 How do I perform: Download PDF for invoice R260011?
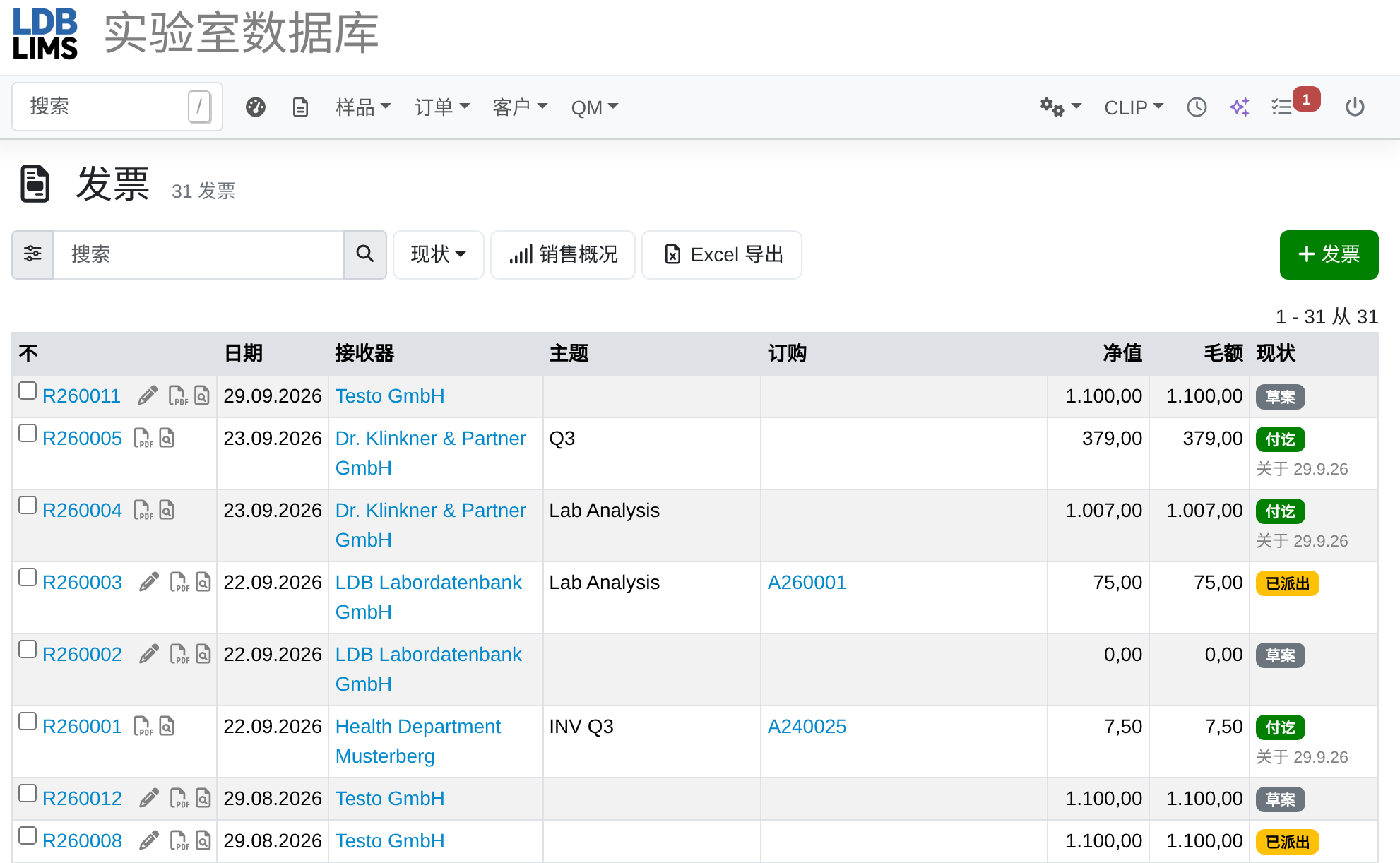[x=178, y=395]
